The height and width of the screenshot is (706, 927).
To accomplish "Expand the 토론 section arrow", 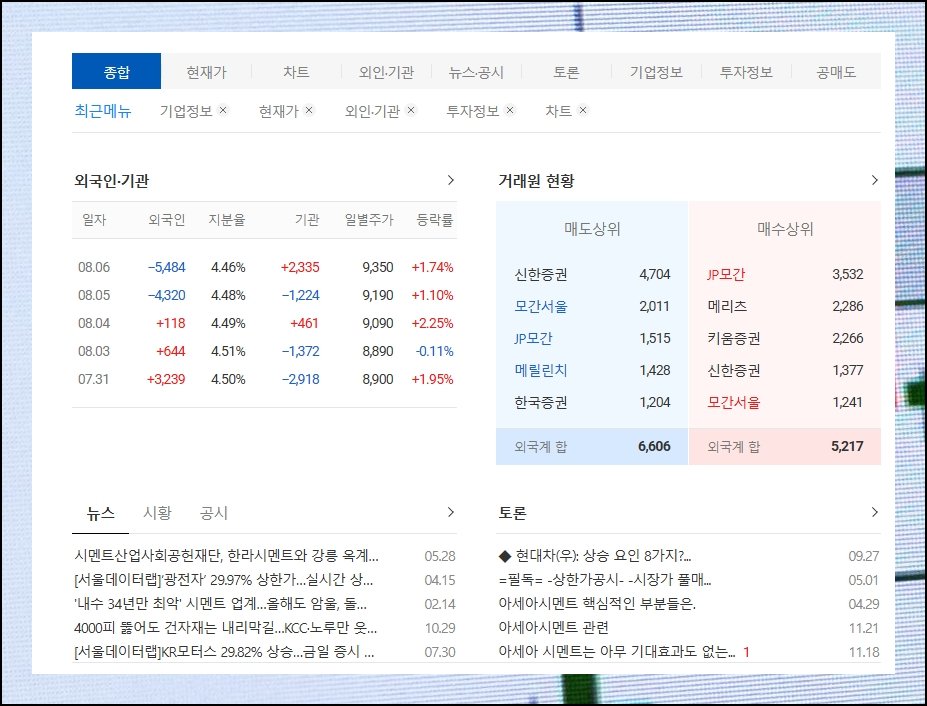I will point(874,512).
